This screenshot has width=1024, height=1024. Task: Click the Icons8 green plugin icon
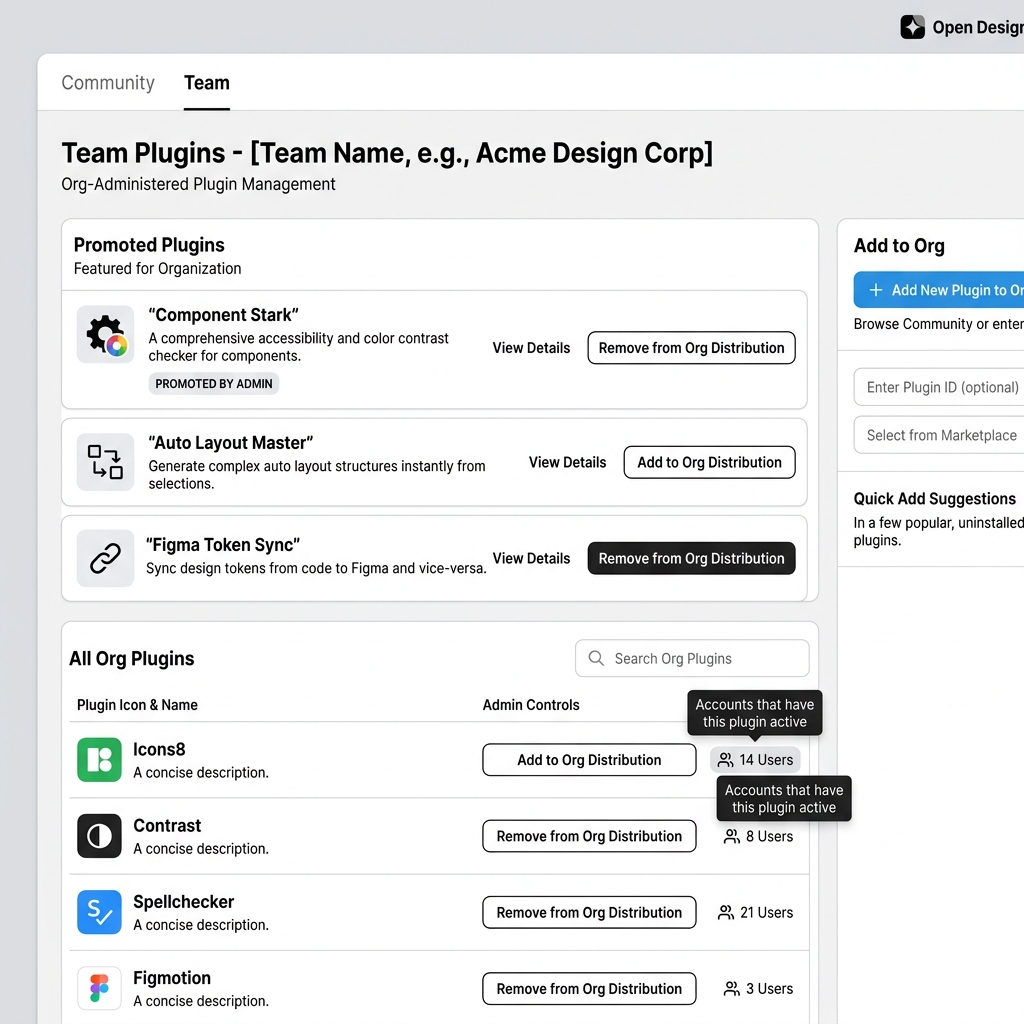point(99,760)
